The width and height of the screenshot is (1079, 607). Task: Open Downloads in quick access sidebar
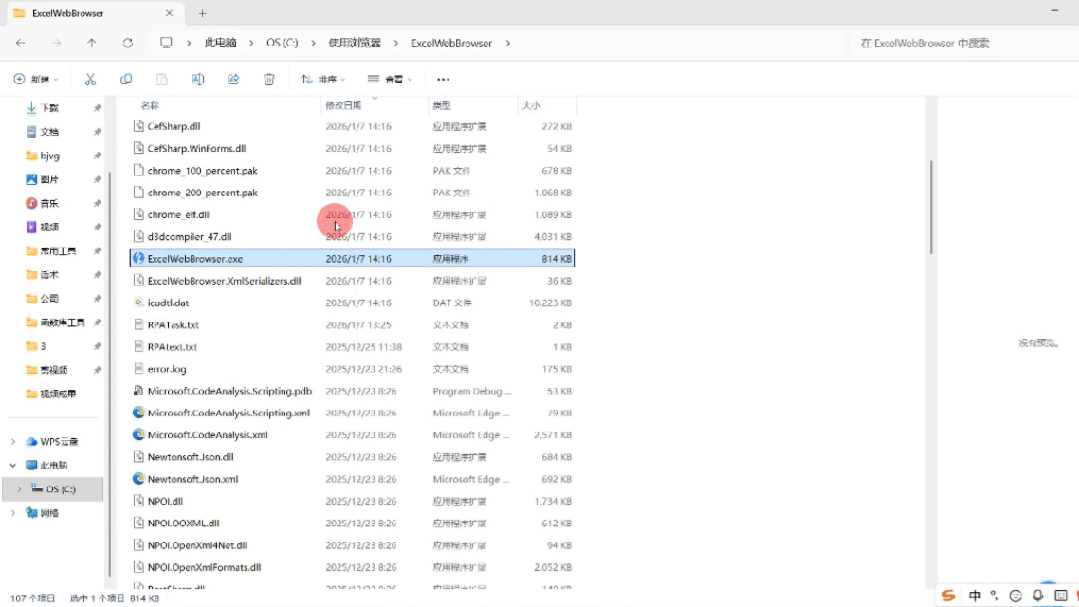click(50, 108)
